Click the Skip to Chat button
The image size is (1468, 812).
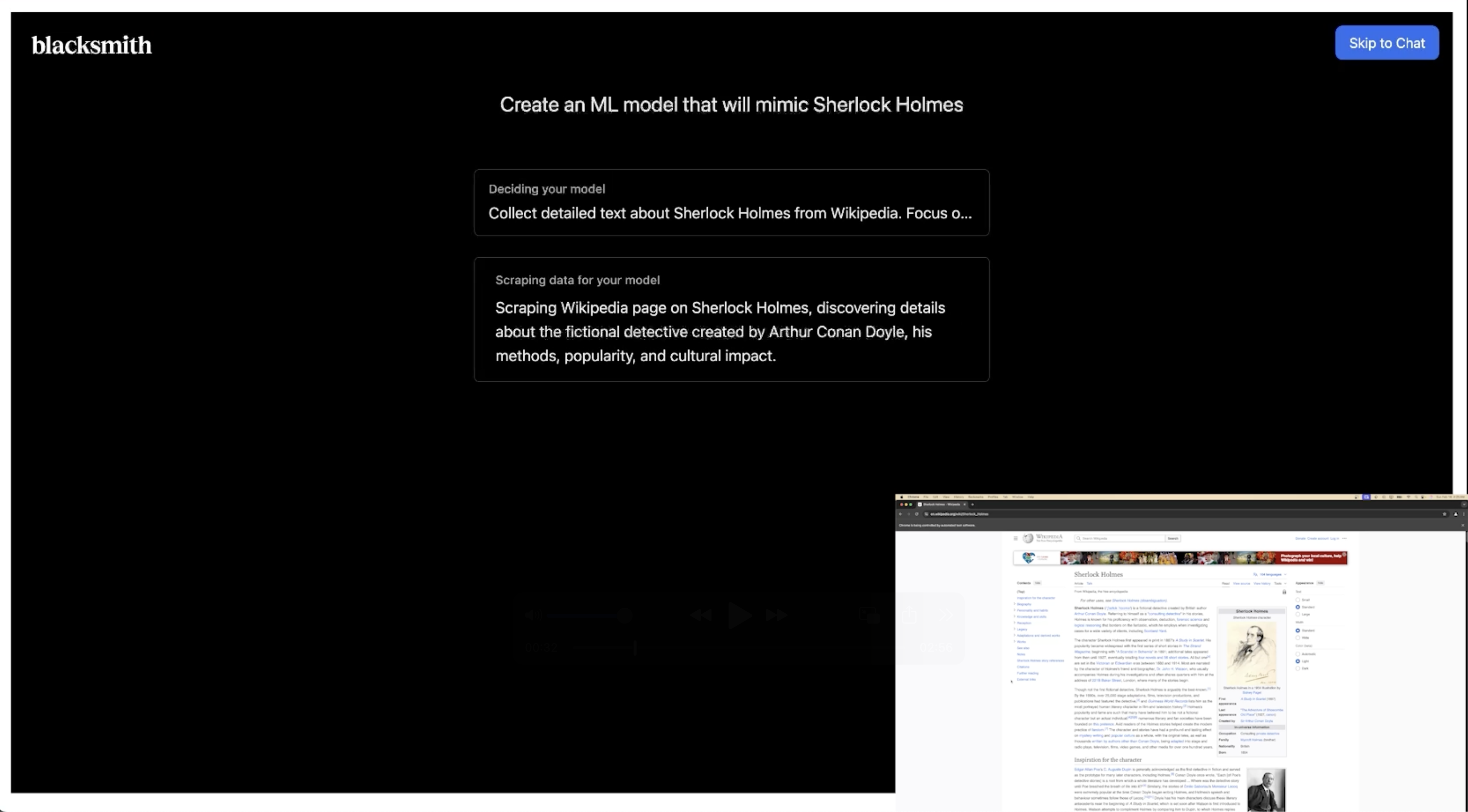pos(1386,43)
